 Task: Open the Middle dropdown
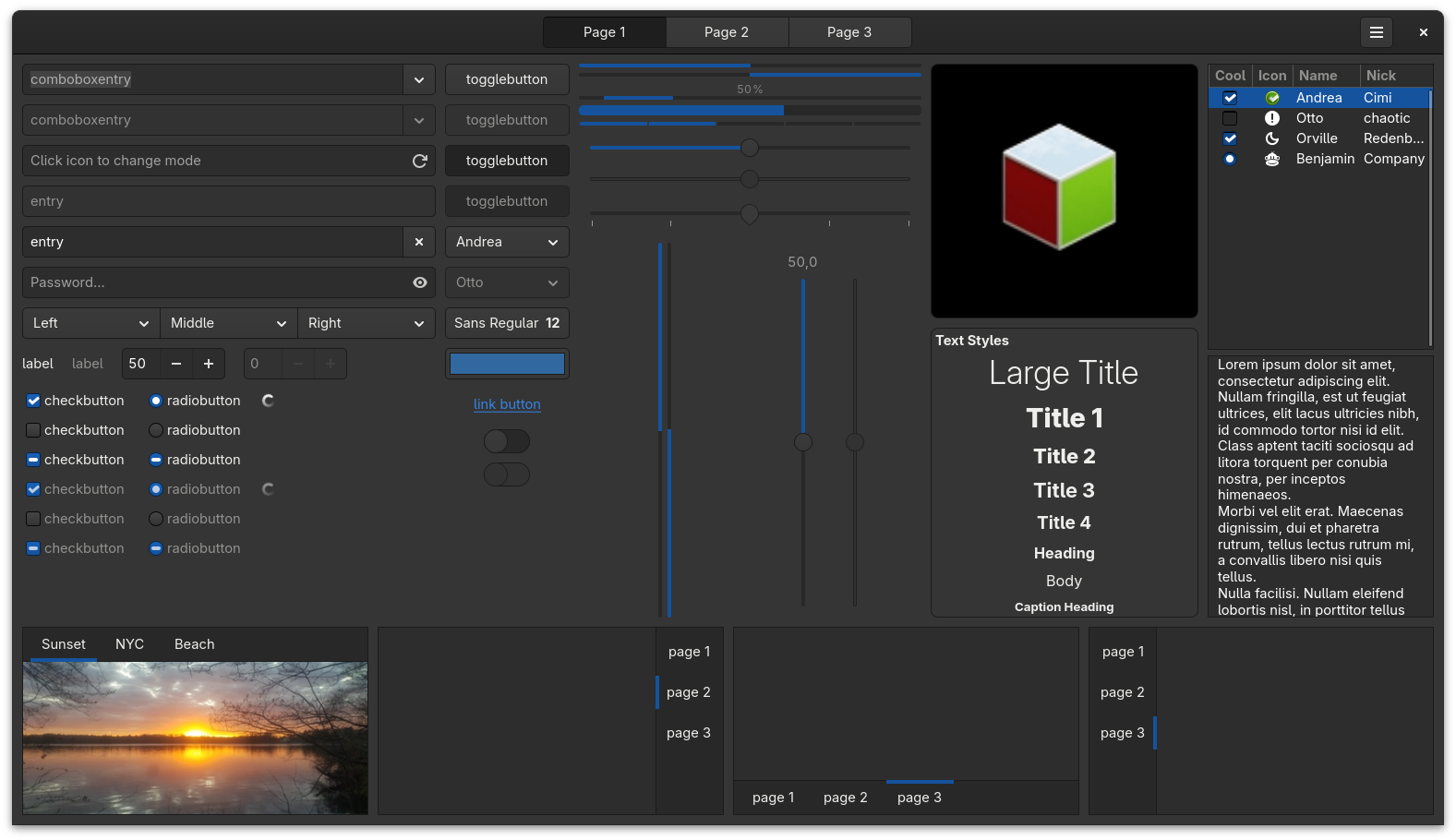click(x=228, y=323)
